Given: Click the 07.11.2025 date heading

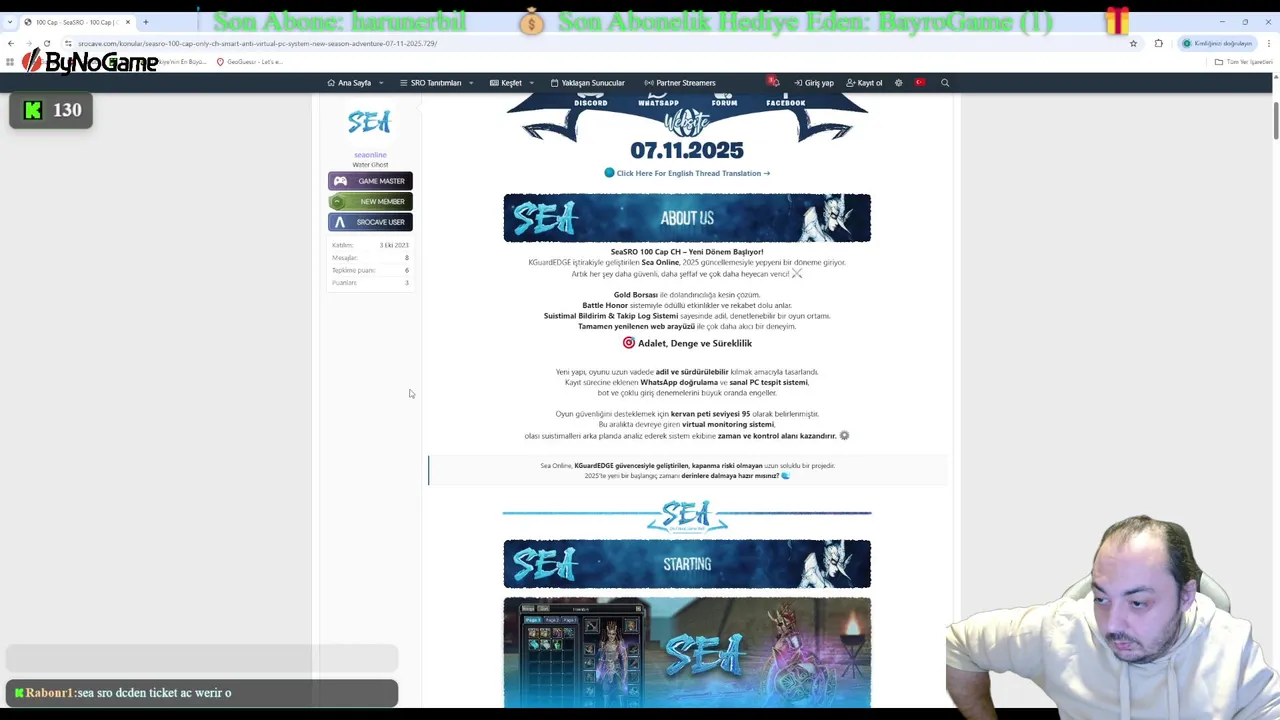Looking at the screenshot, I should click(687, 150).
